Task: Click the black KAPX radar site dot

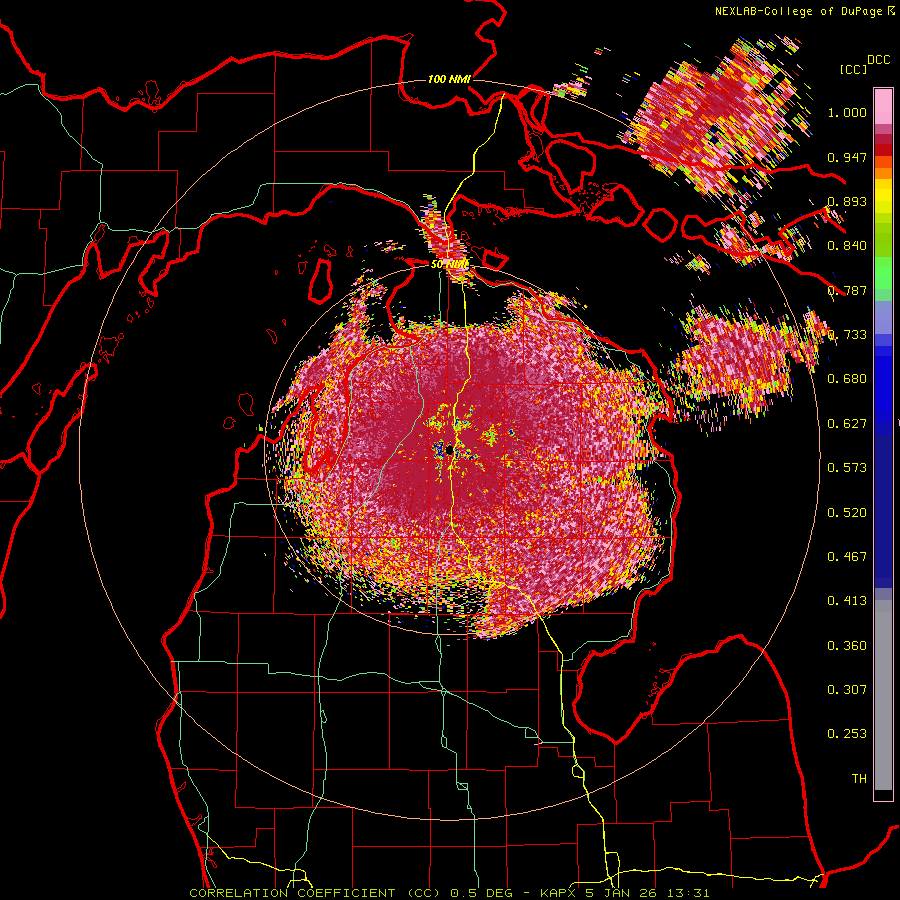Action: pos(450,451)
